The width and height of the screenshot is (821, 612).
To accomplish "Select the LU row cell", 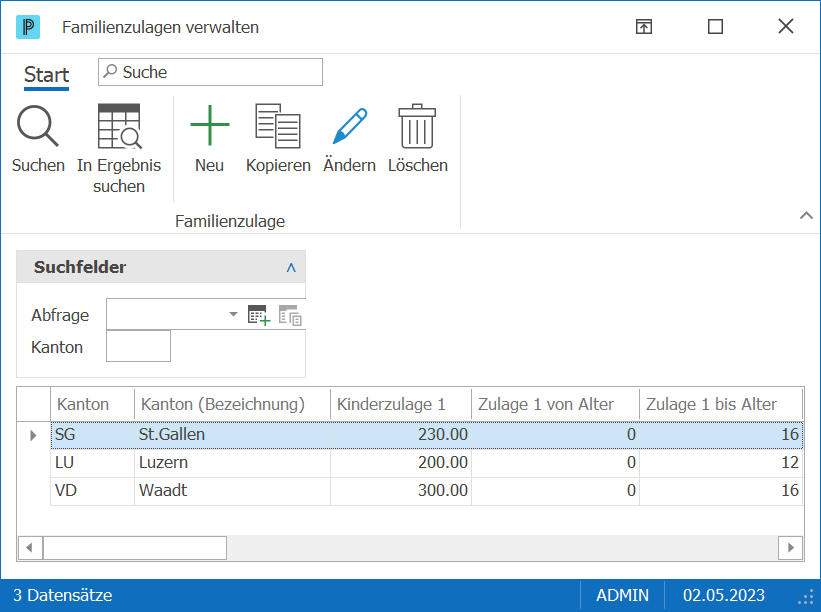I will click(x=93, y=463).
